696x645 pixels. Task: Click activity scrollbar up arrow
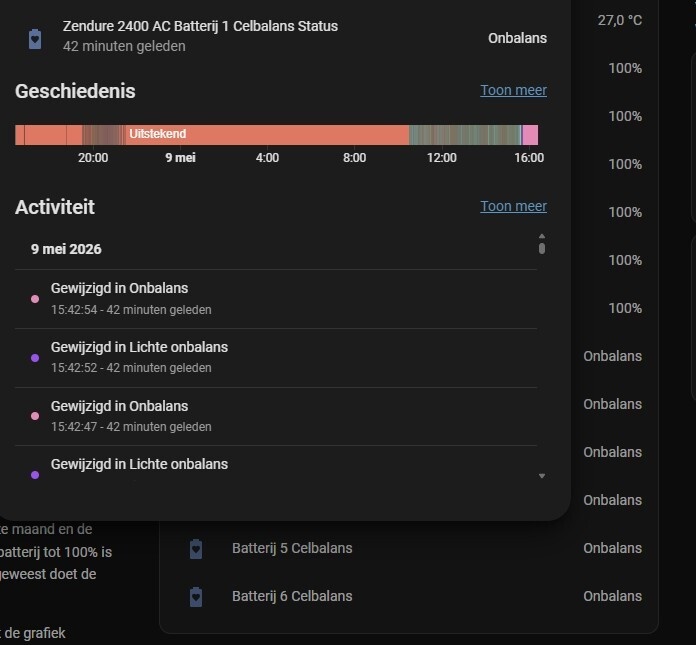542,236
